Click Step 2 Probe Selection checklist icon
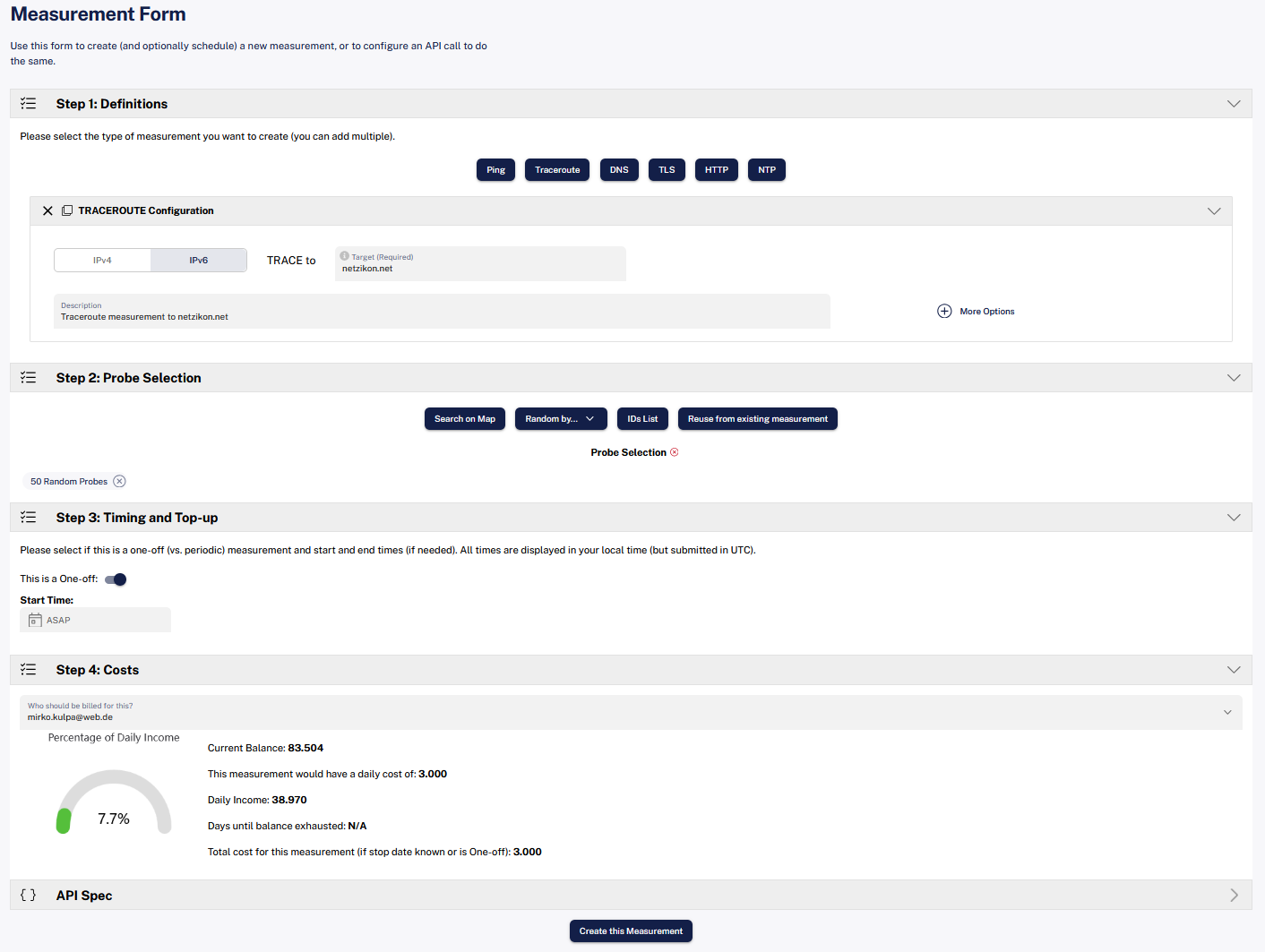The height and width of the screenshot is (952, 1265). coord(29,378)
